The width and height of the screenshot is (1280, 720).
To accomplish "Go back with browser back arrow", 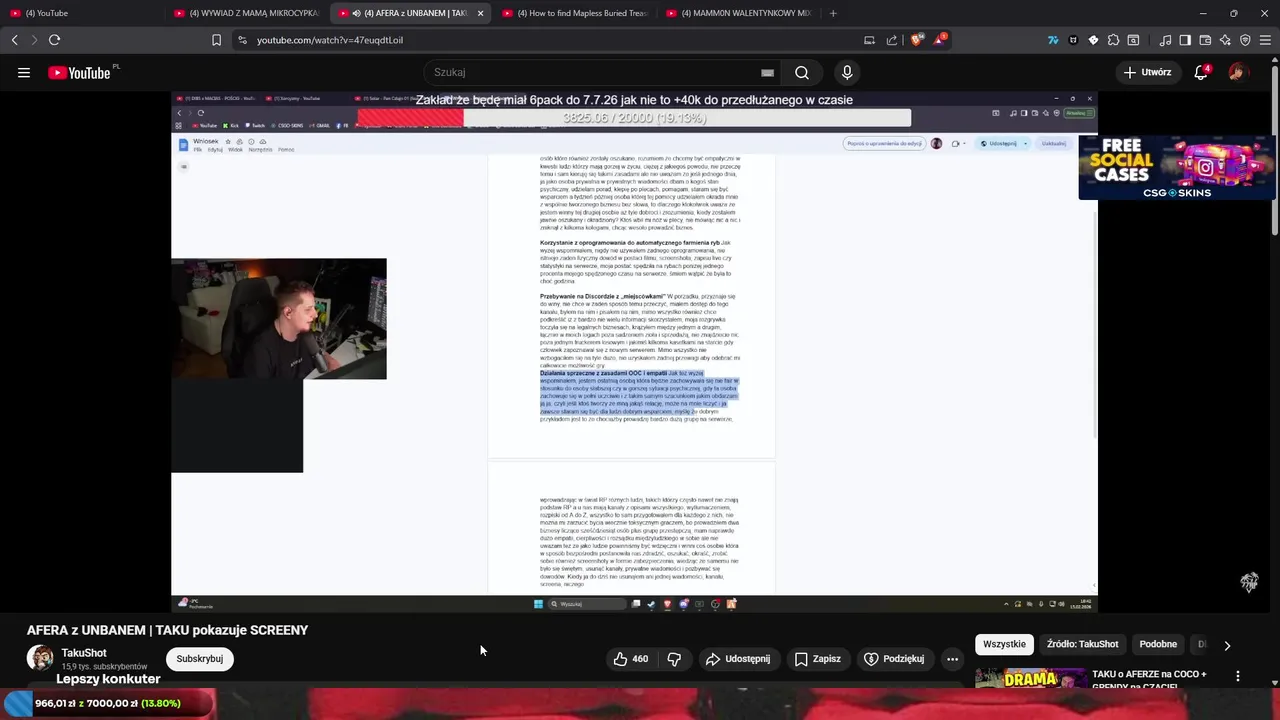I will tap(14, 40).
